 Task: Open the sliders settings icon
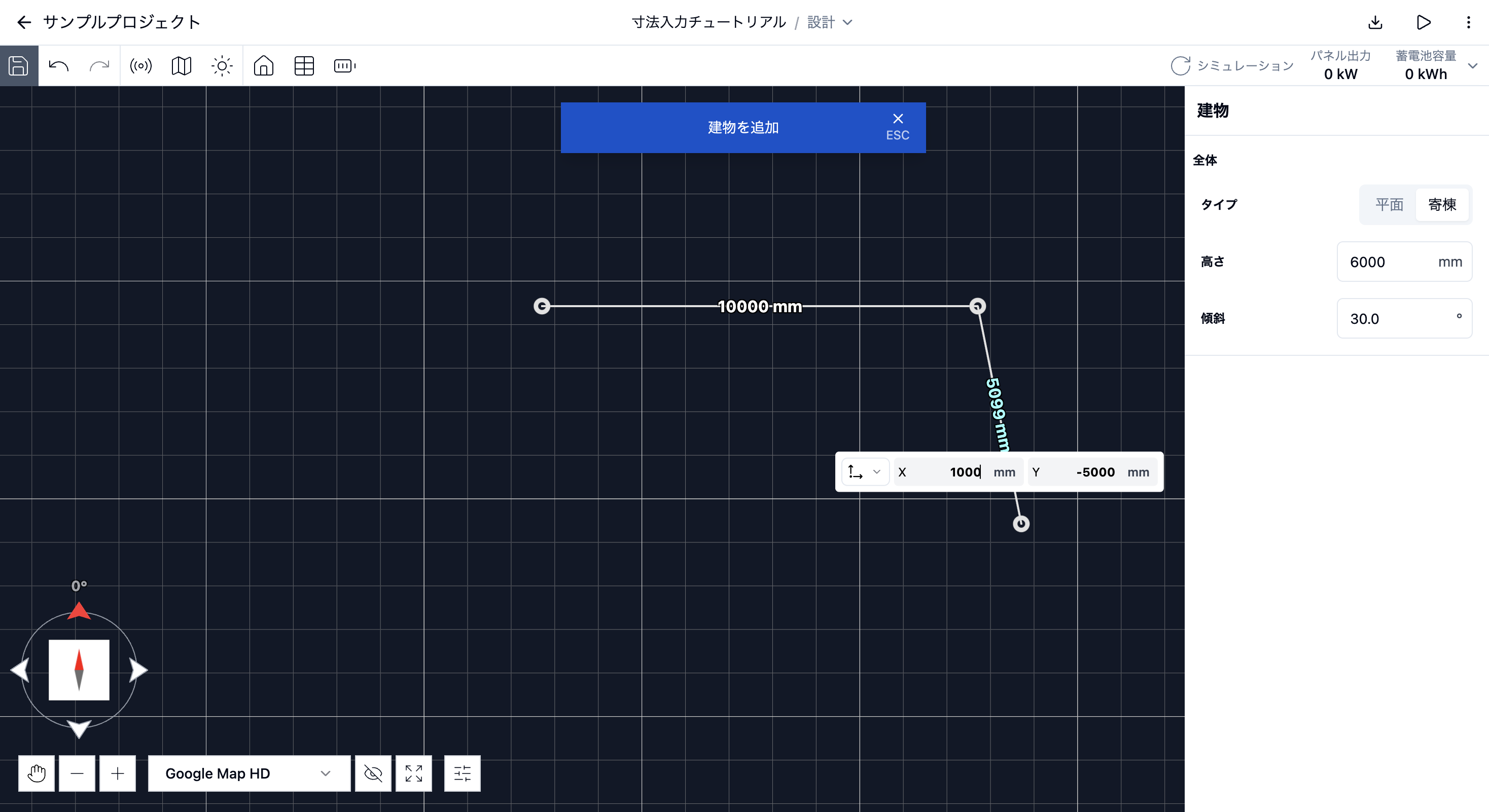[463, 773]
